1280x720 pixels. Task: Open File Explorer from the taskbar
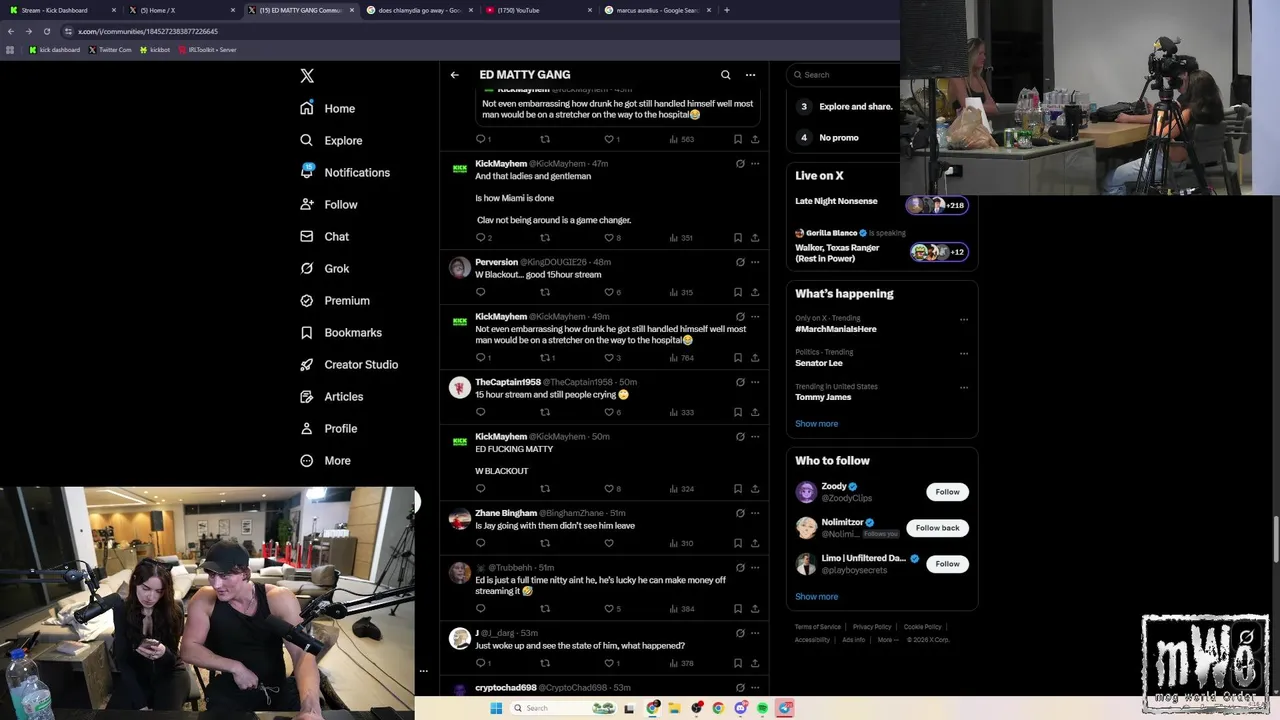[674, 708]
